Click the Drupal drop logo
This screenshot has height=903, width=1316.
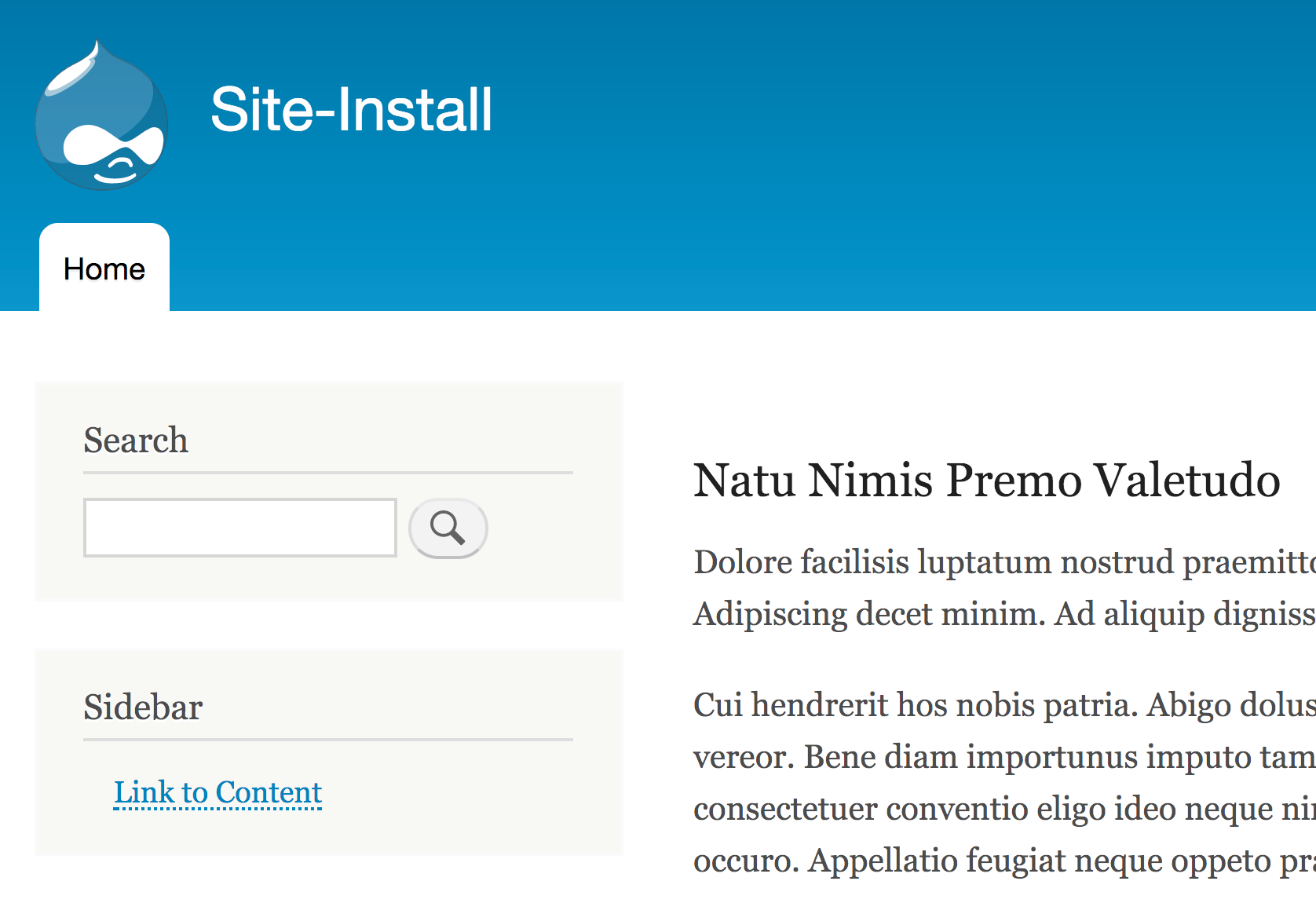pos(101,116)
